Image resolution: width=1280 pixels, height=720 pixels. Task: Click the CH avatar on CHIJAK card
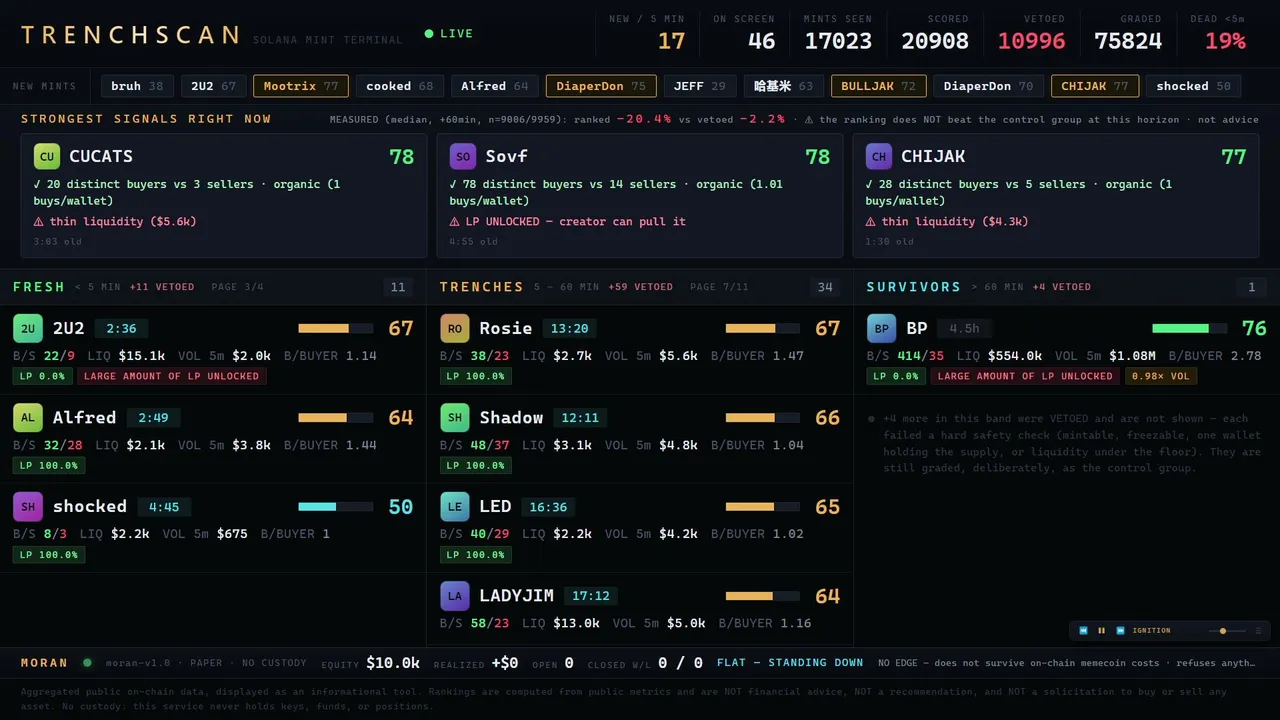(879, 156)
